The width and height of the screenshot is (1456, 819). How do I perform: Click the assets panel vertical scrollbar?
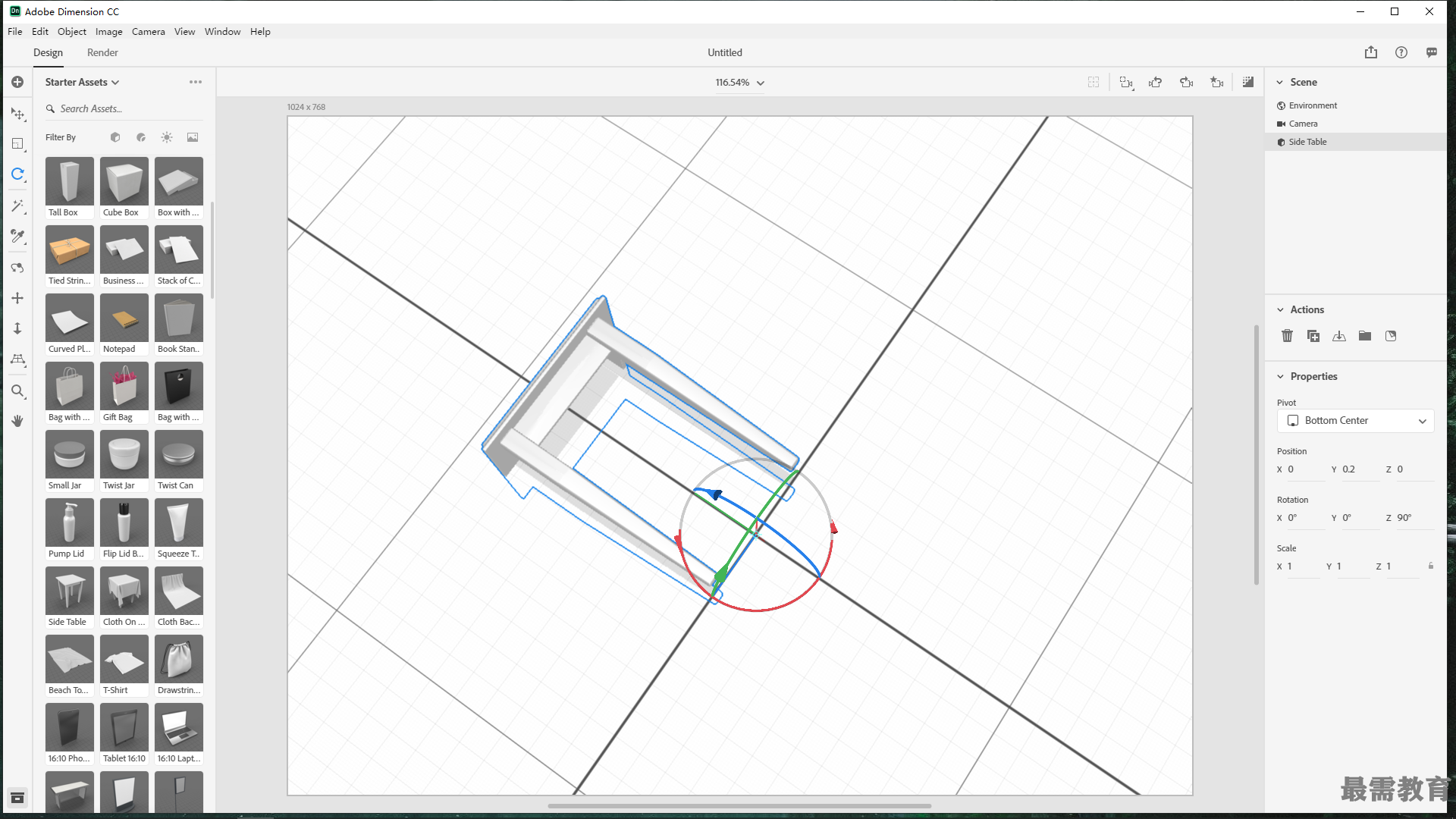point(212,250)
